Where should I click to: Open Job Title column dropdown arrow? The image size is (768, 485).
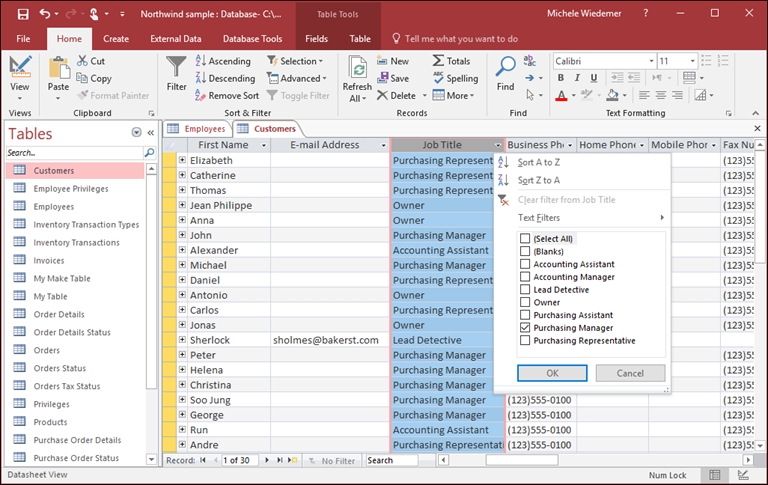click(x=498, y=145)
